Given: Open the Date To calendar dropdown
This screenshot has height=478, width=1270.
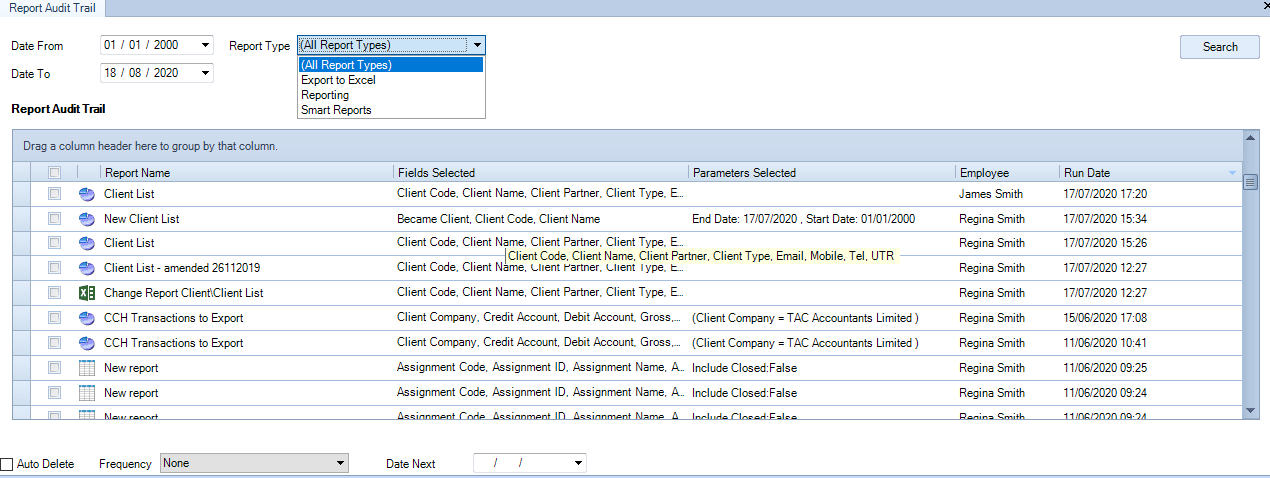Looking at the screenshot, I should point(205,73).
